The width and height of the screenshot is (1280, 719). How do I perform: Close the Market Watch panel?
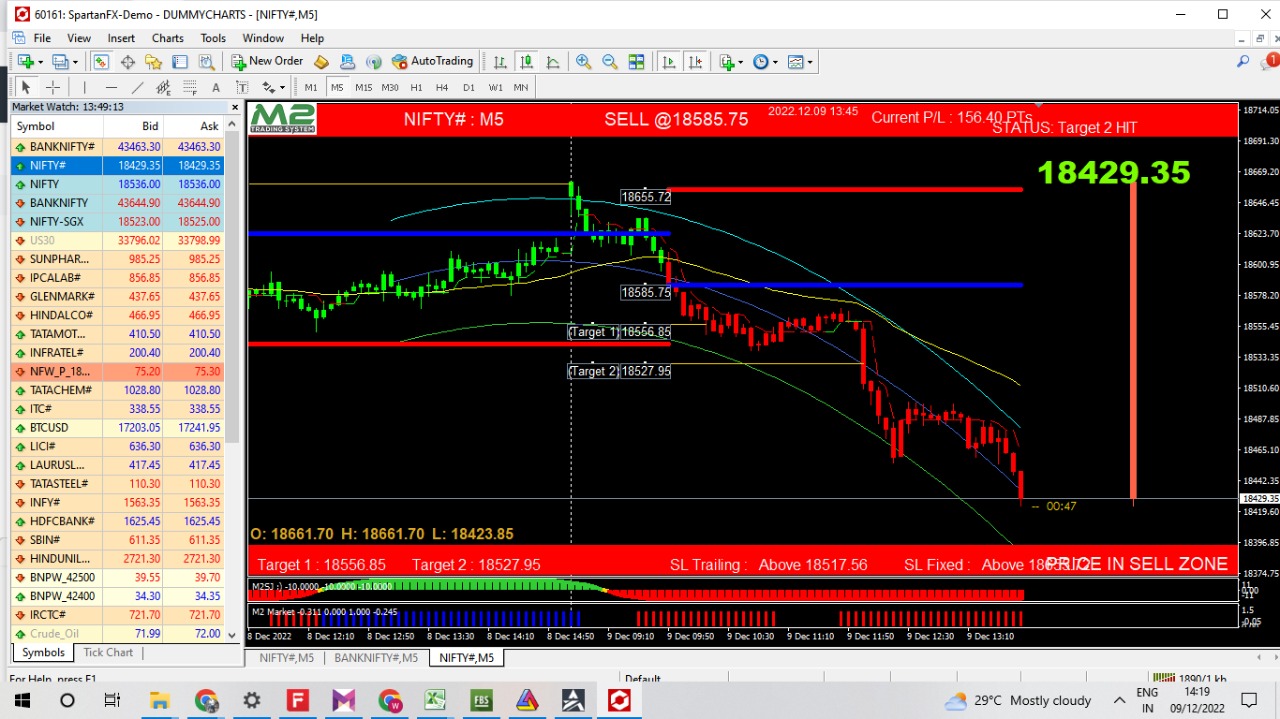coord(235,107)
